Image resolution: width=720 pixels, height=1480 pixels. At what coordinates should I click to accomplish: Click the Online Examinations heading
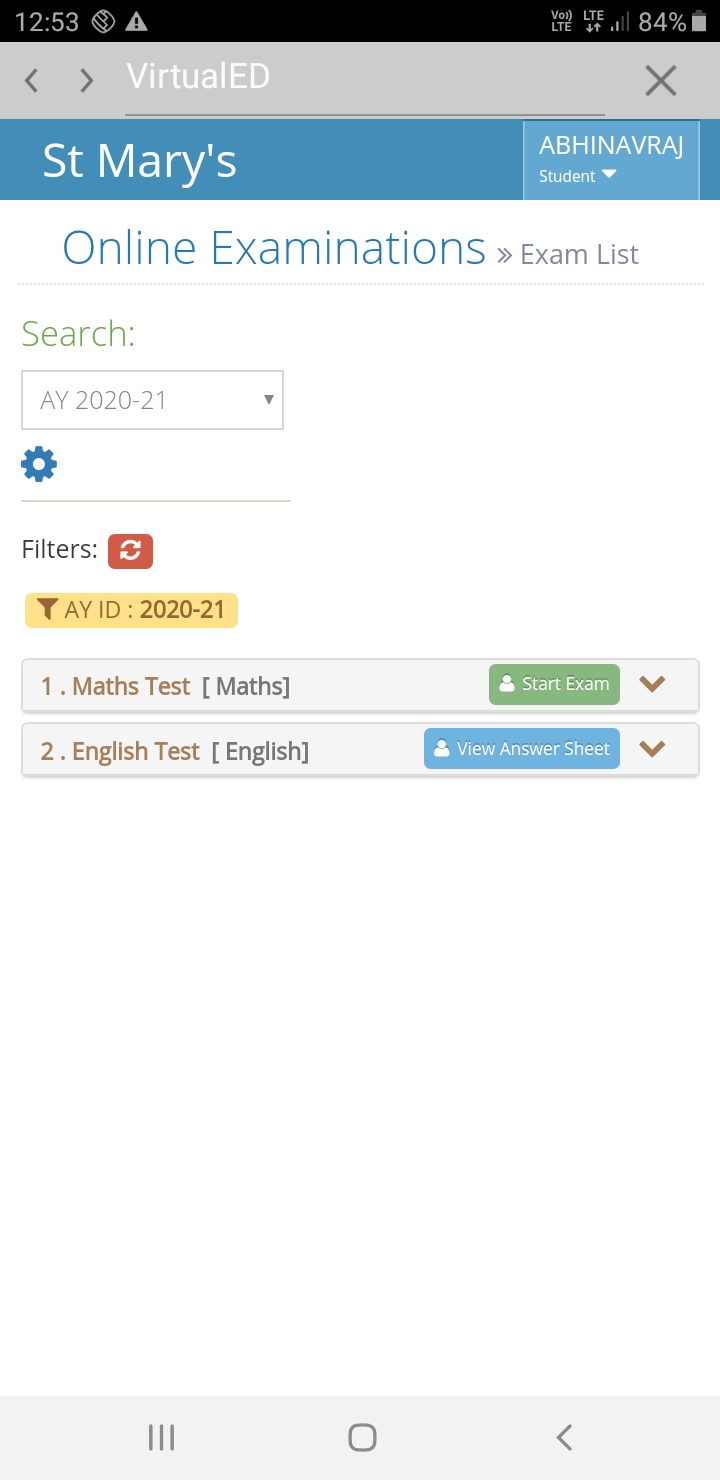274,247
